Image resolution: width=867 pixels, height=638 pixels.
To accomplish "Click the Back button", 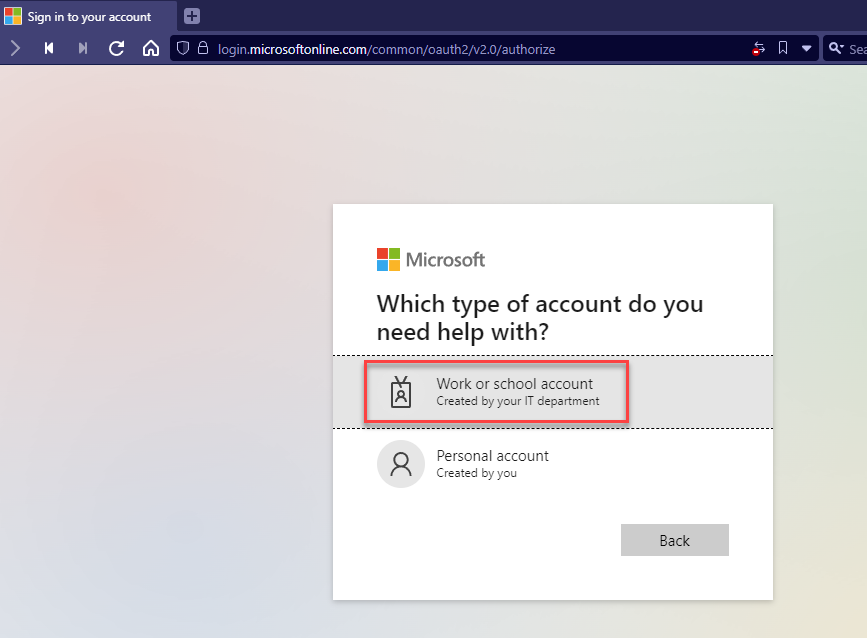I will pos(675,540).
